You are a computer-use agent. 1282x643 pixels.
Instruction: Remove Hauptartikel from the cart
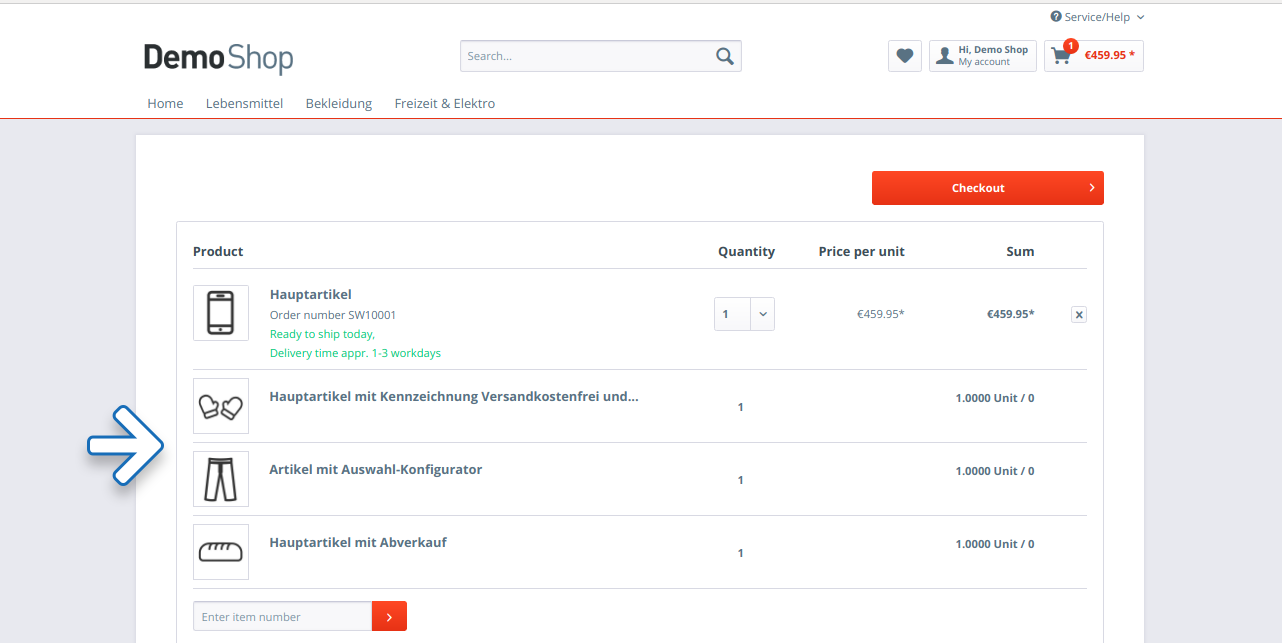1078,314
